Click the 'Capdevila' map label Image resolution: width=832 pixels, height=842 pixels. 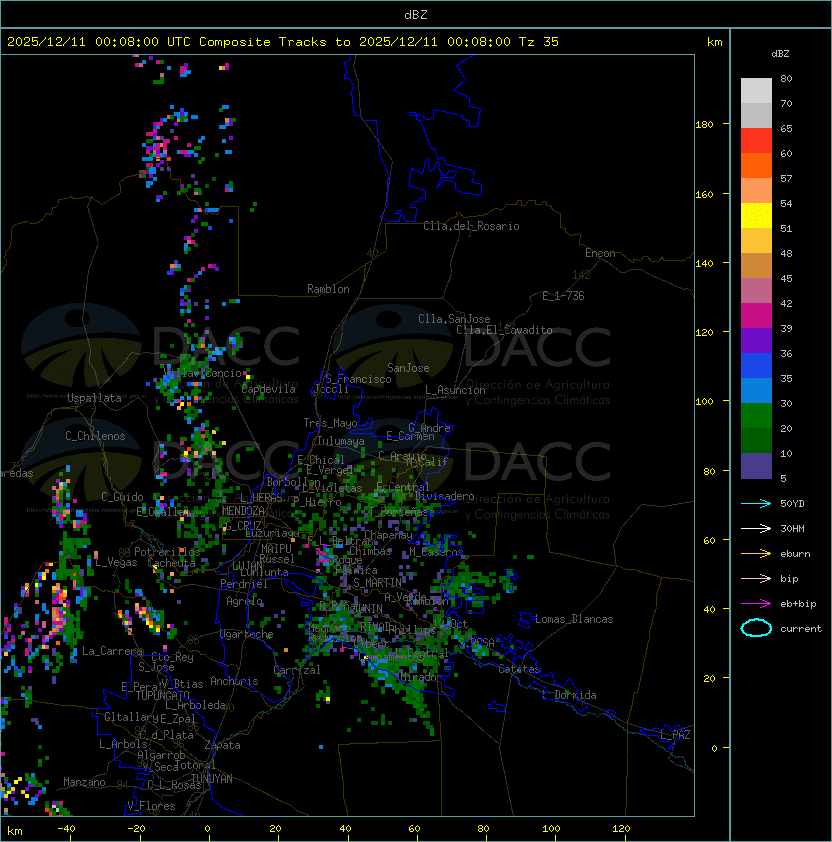coord(269,389)
